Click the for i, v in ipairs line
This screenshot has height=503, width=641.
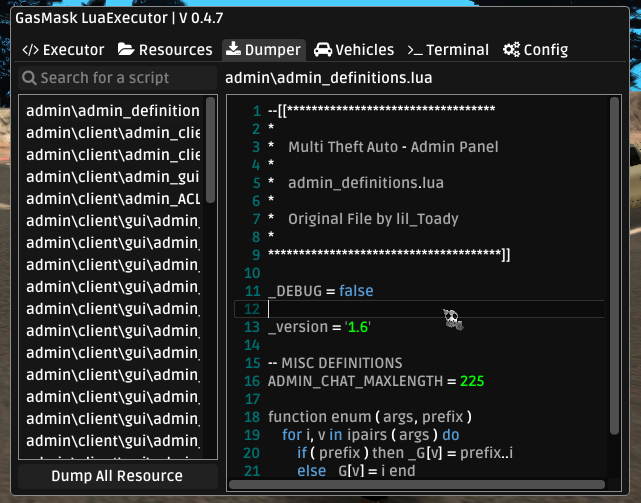tap(370, 435)
